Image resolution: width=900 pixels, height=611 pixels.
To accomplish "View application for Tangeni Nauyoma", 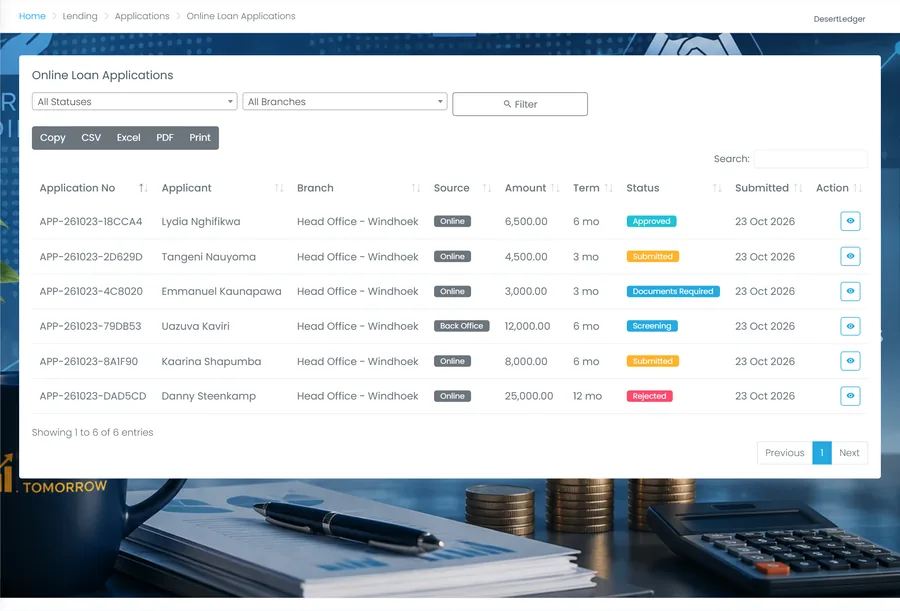I will tap(850, 256).
